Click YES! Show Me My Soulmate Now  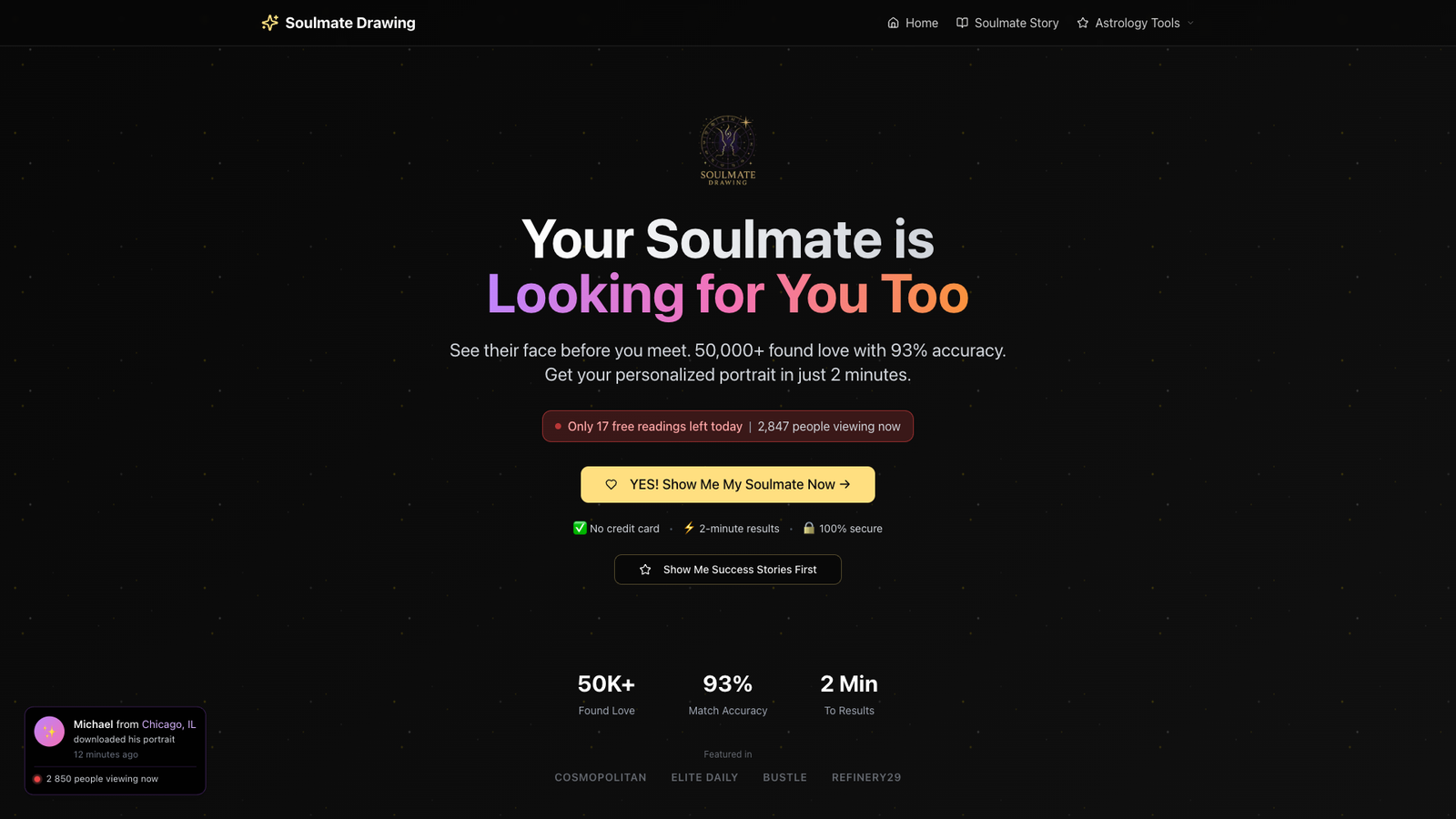pyautogui.click(x=728, y=485)
